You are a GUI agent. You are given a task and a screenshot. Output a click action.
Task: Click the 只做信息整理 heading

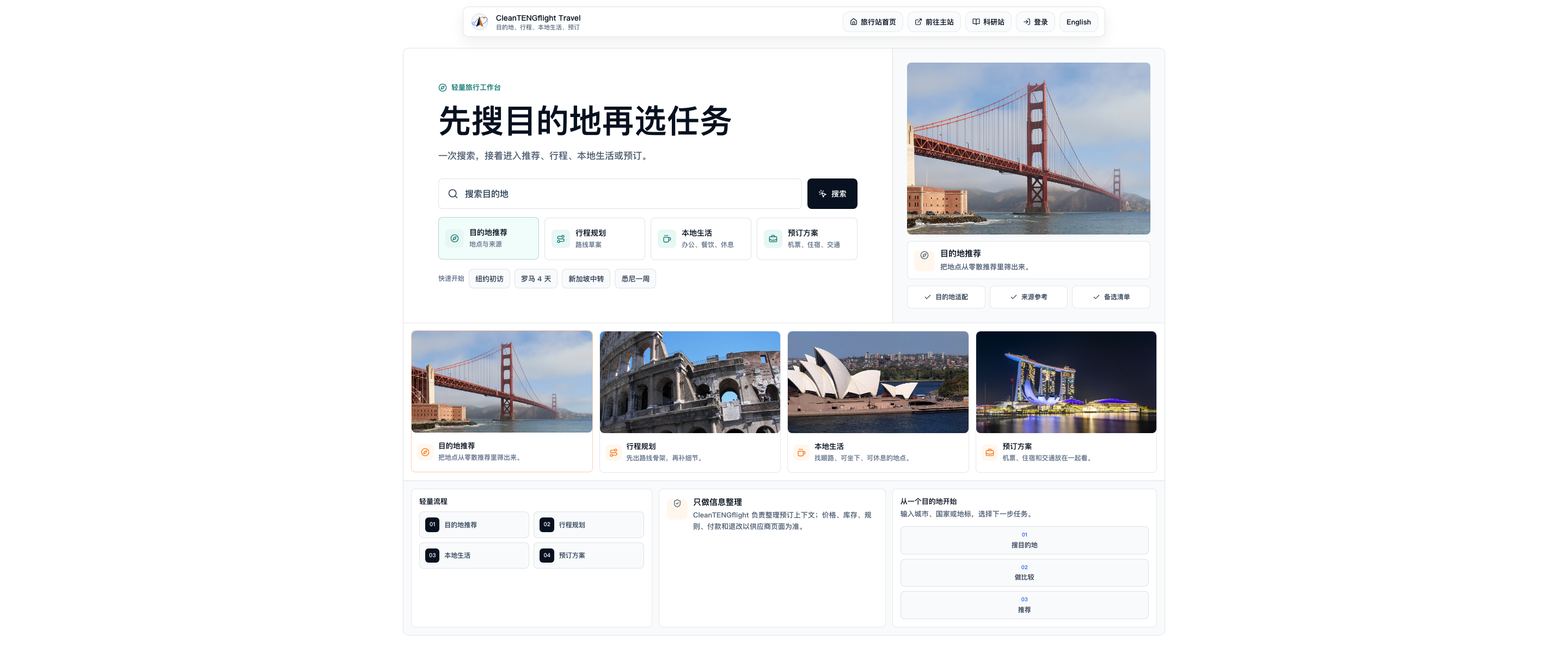click(x=717, y=502)
